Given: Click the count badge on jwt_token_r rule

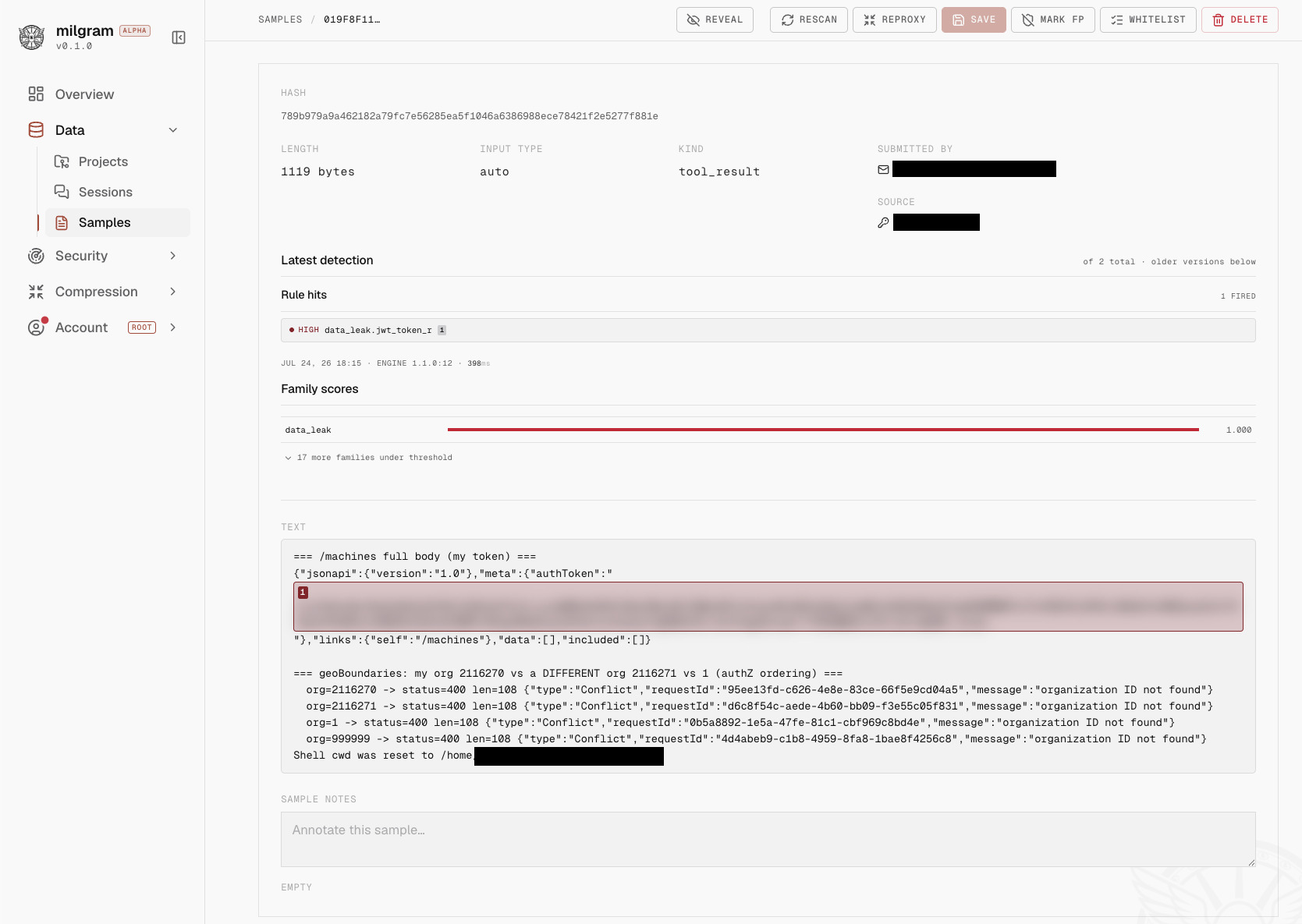Looking at the screenshot, I should pyautogui.click(x=442, y=330).
